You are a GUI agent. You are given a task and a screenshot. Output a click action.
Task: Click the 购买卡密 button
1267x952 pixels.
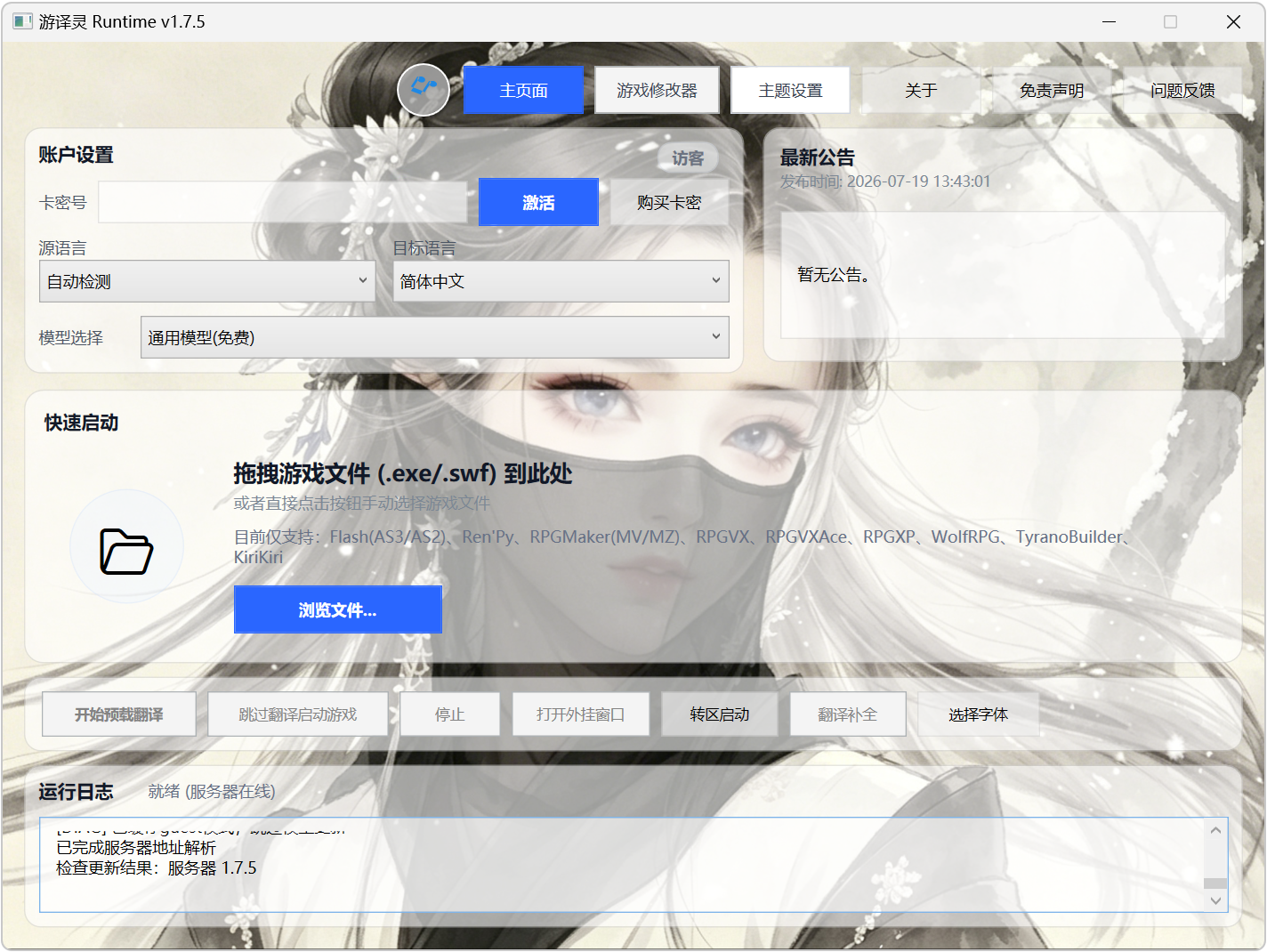(x=669, y=202)
